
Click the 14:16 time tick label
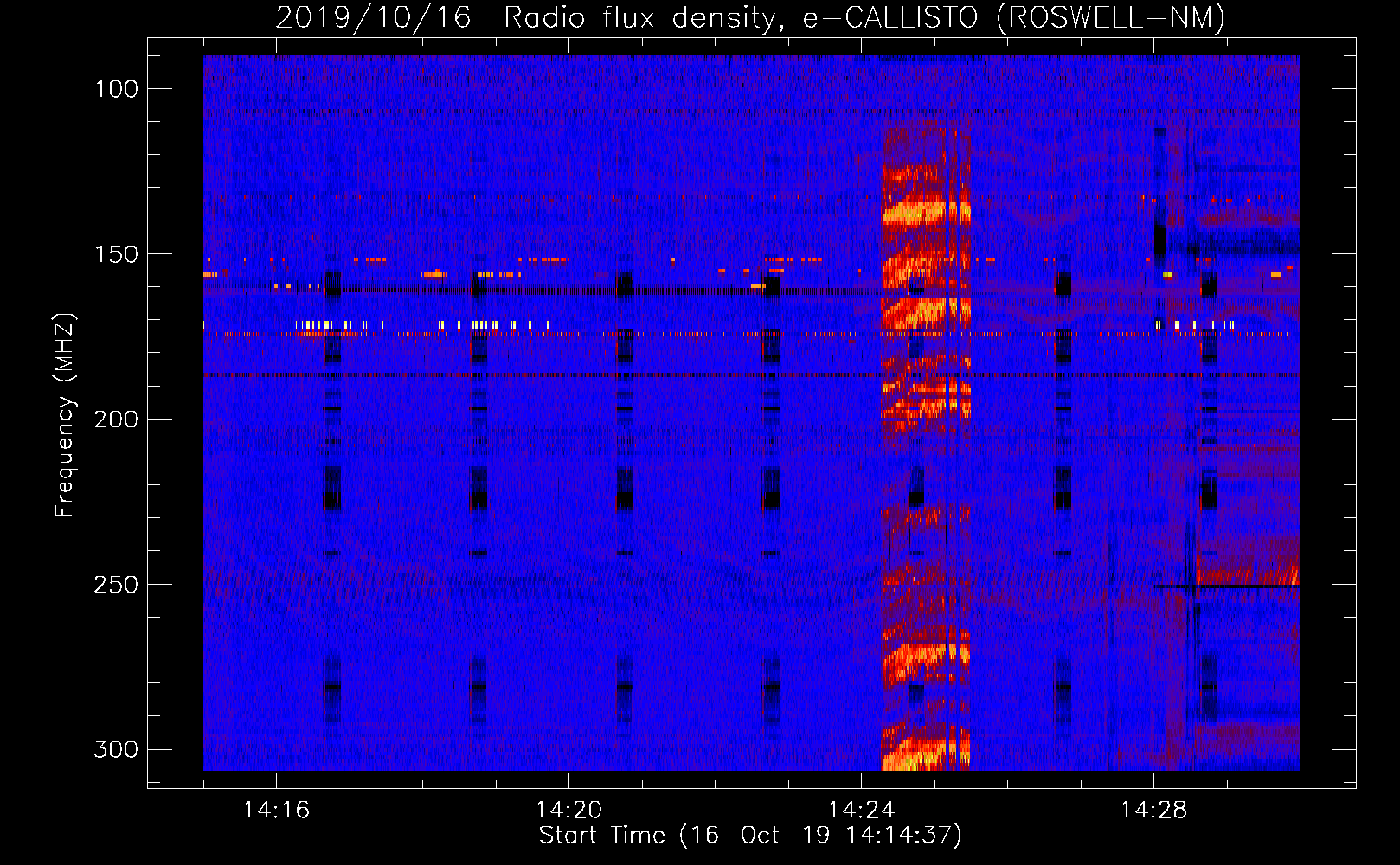(276, 810)
